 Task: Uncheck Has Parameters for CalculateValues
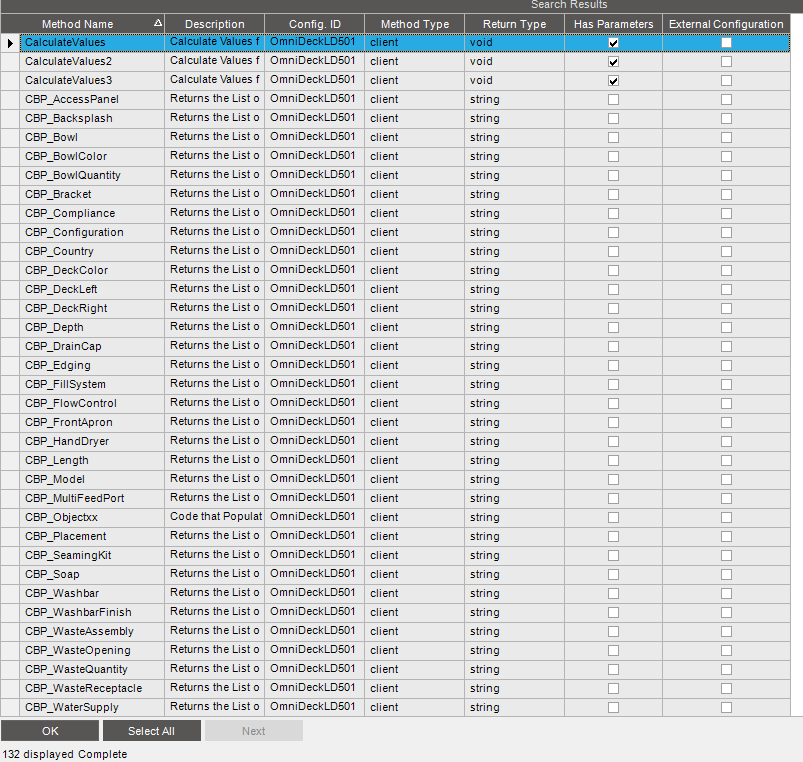614,43
